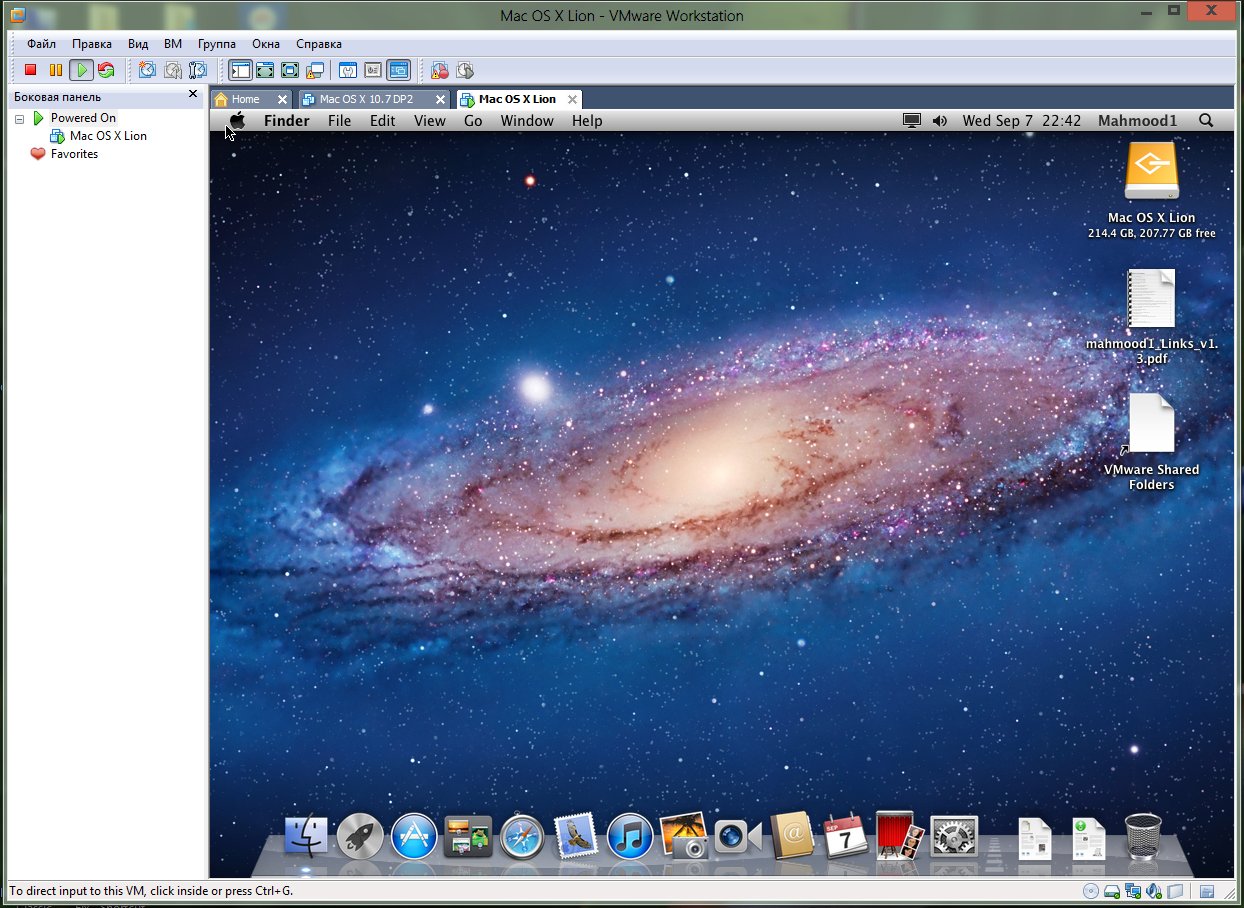Close the Home tab
Image resolution: width=1244 pixels, height=908 pixels.
point(283,99)
